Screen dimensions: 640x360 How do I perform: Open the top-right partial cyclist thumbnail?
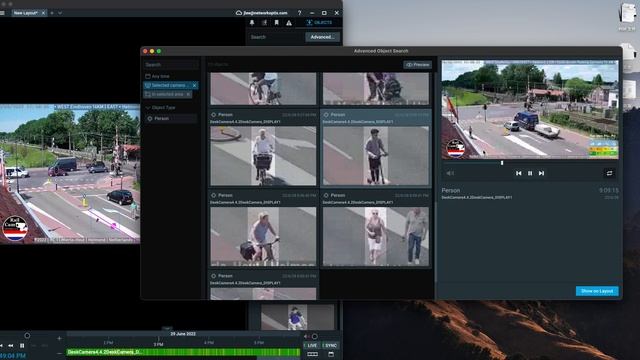(376, 89)
